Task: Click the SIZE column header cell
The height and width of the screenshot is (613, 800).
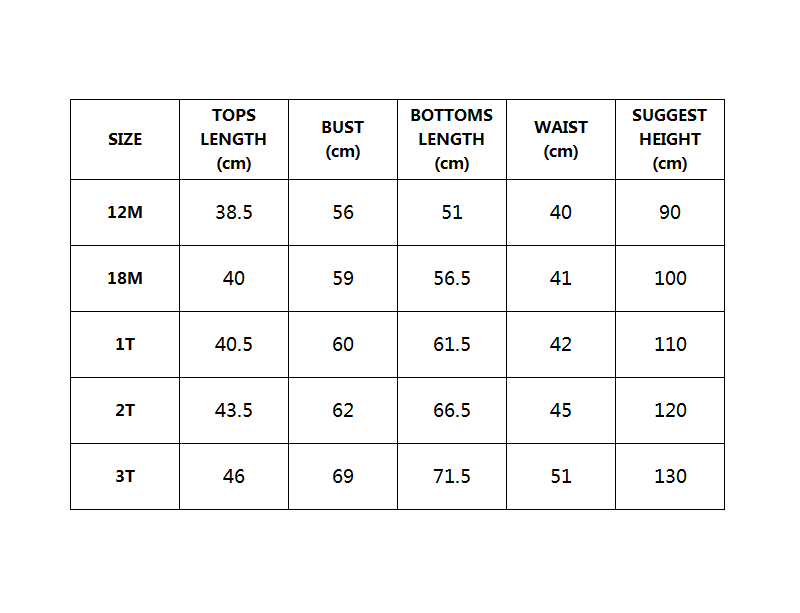Action: coord(125,139)
